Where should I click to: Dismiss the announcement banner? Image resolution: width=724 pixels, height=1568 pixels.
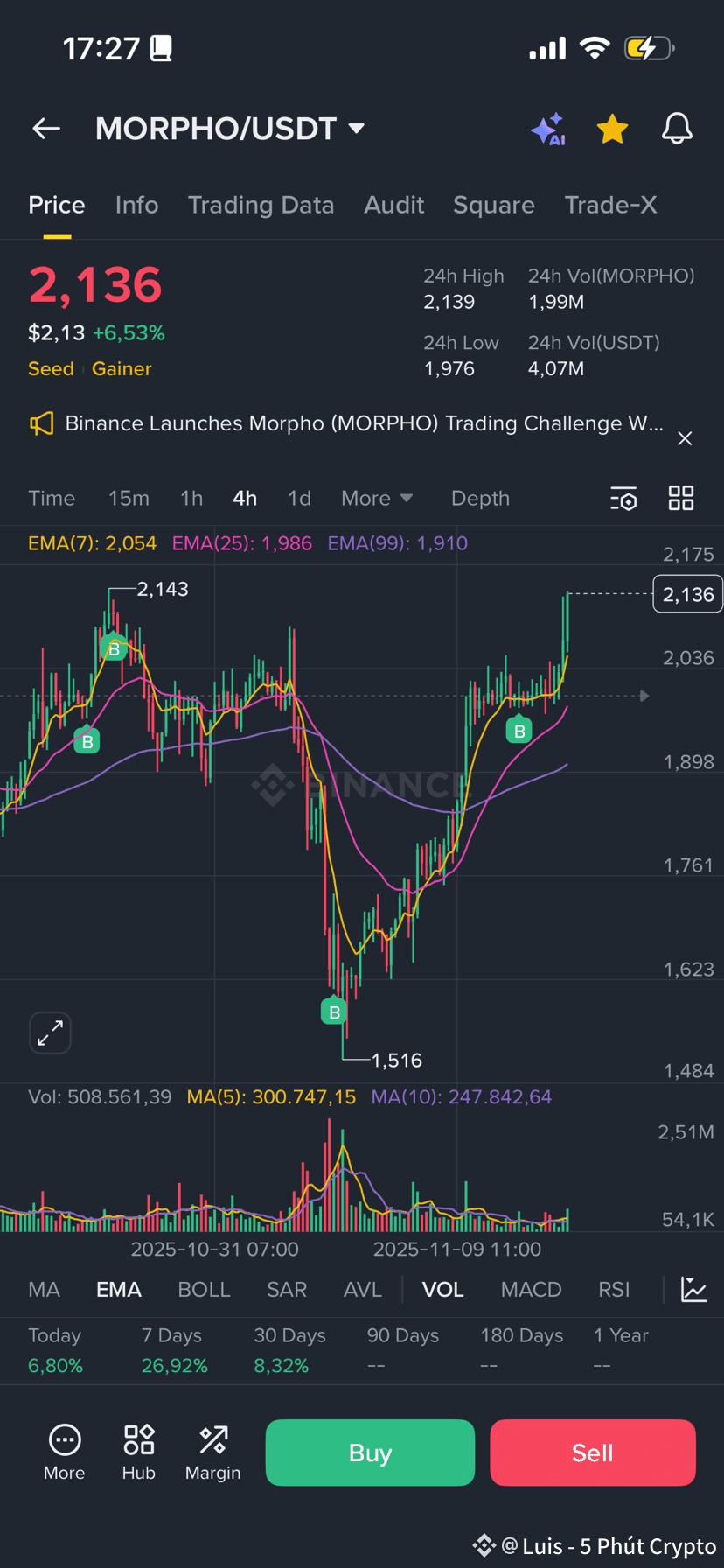[x=685, y=438]
